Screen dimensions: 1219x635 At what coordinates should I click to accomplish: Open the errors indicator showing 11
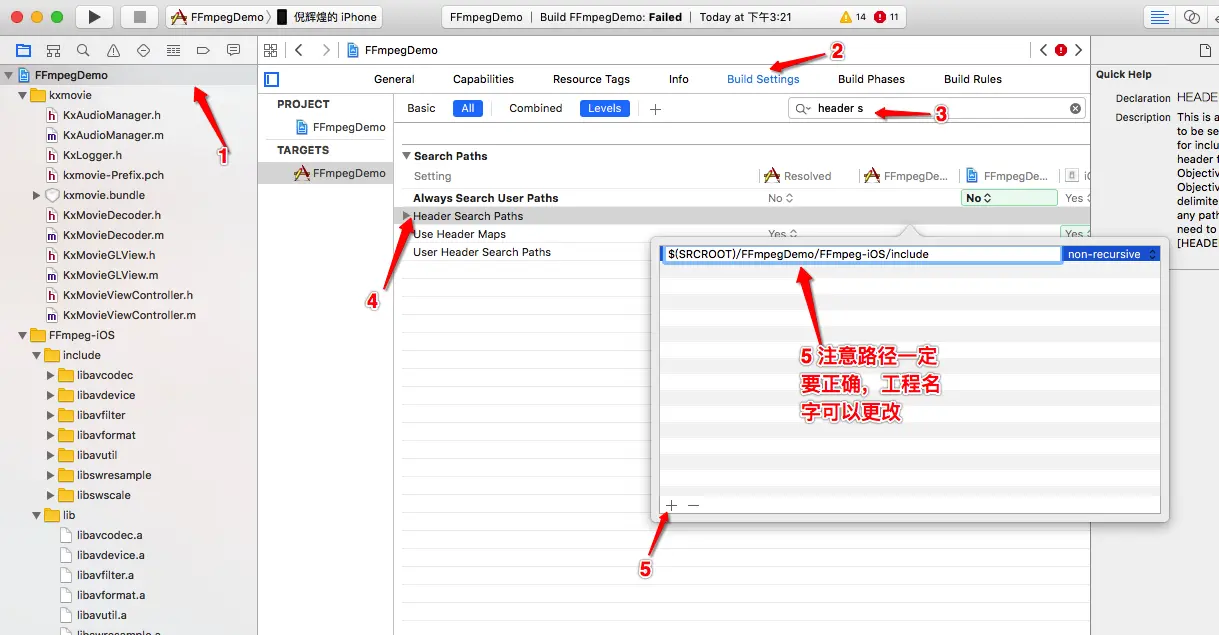click(x=886, y=17)
